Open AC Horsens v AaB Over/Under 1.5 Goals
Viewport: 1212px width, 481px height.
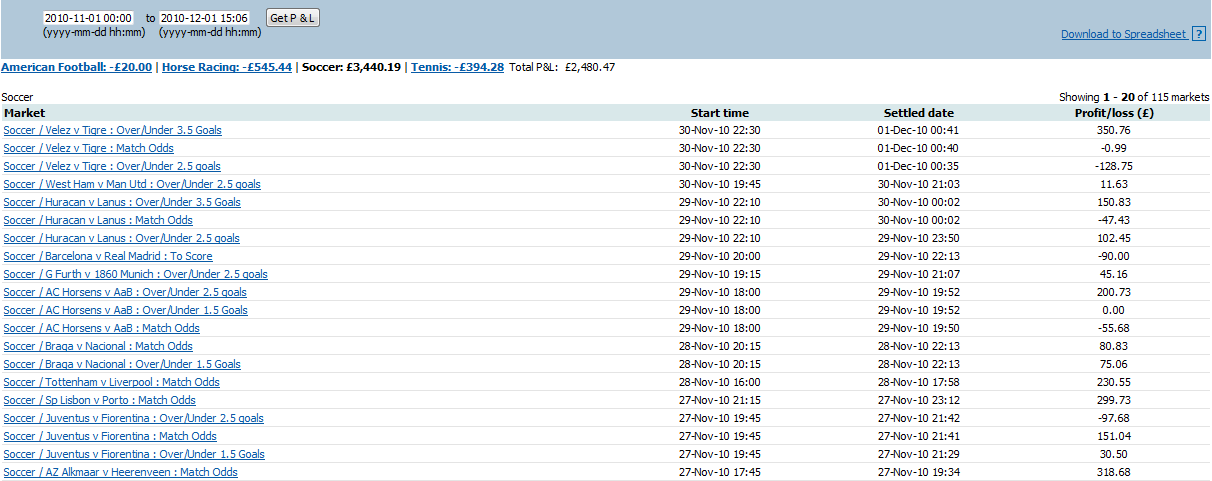point(126,310)
